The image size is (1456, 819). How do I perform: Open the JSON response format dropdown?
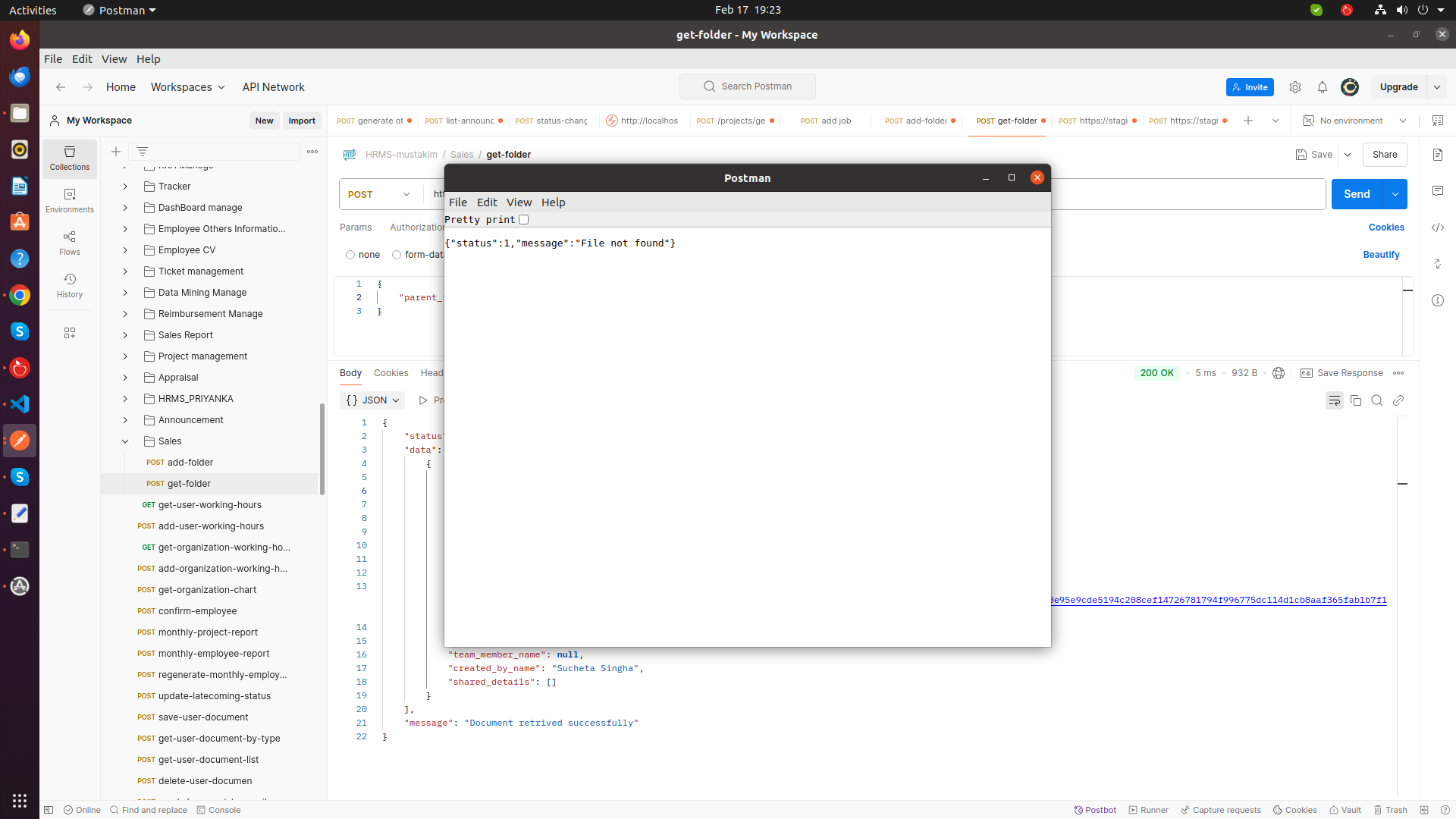372,400
